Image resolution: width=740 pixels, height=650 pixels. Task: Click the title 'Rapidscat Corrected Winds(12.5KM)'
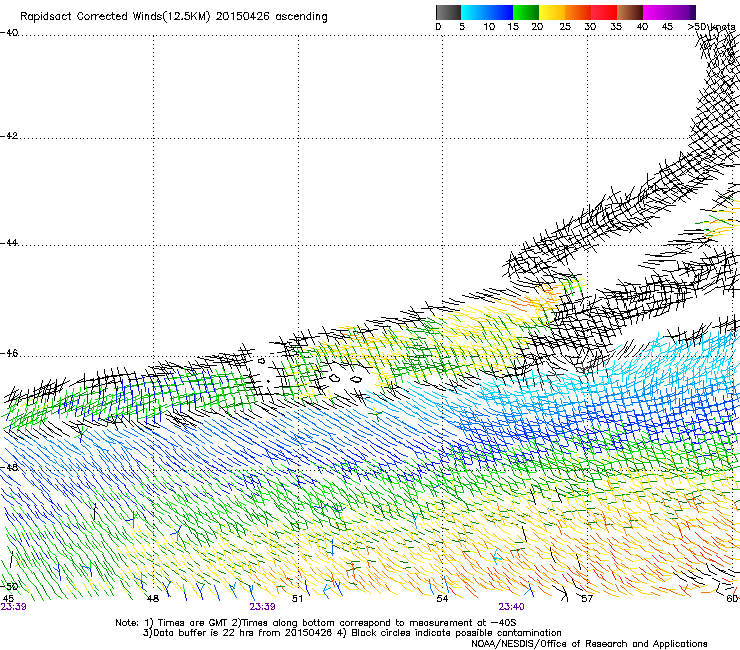click(115, 17)
